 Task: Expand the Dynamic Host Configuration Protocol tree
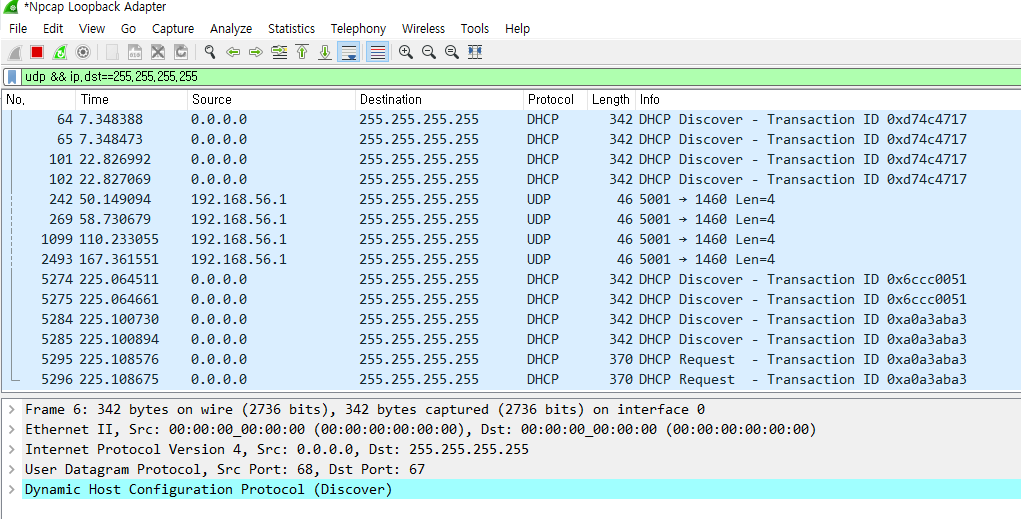(11, 489)
